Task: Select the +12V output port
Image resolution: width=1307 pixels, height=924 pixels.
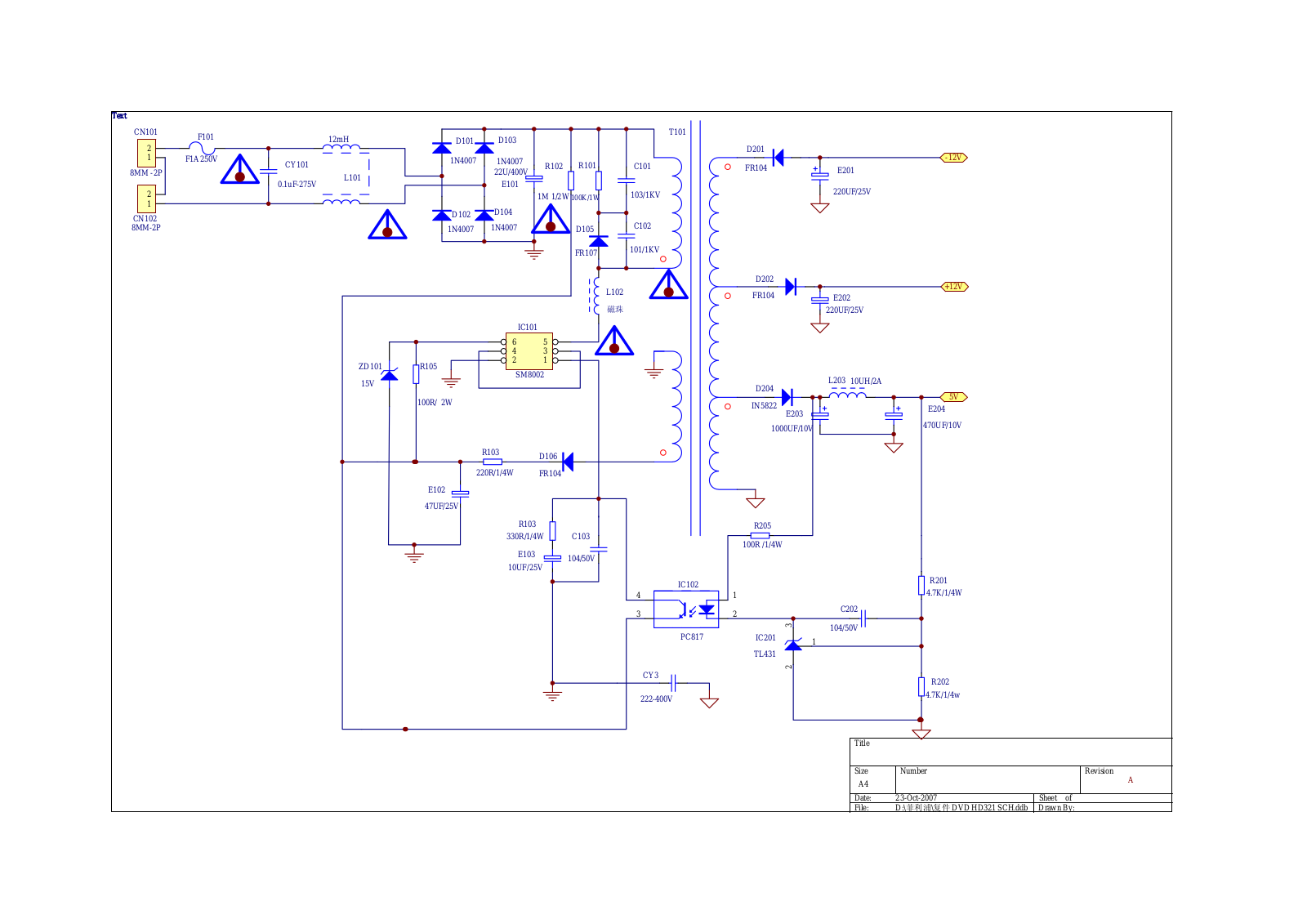Action: point(954,287)
